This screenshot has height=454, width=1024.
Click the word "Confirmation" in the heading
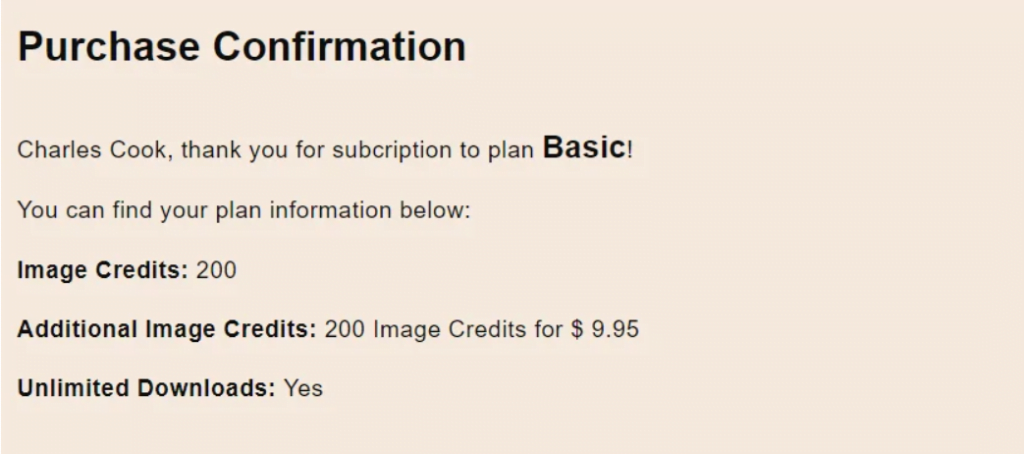tap(340, 46)
